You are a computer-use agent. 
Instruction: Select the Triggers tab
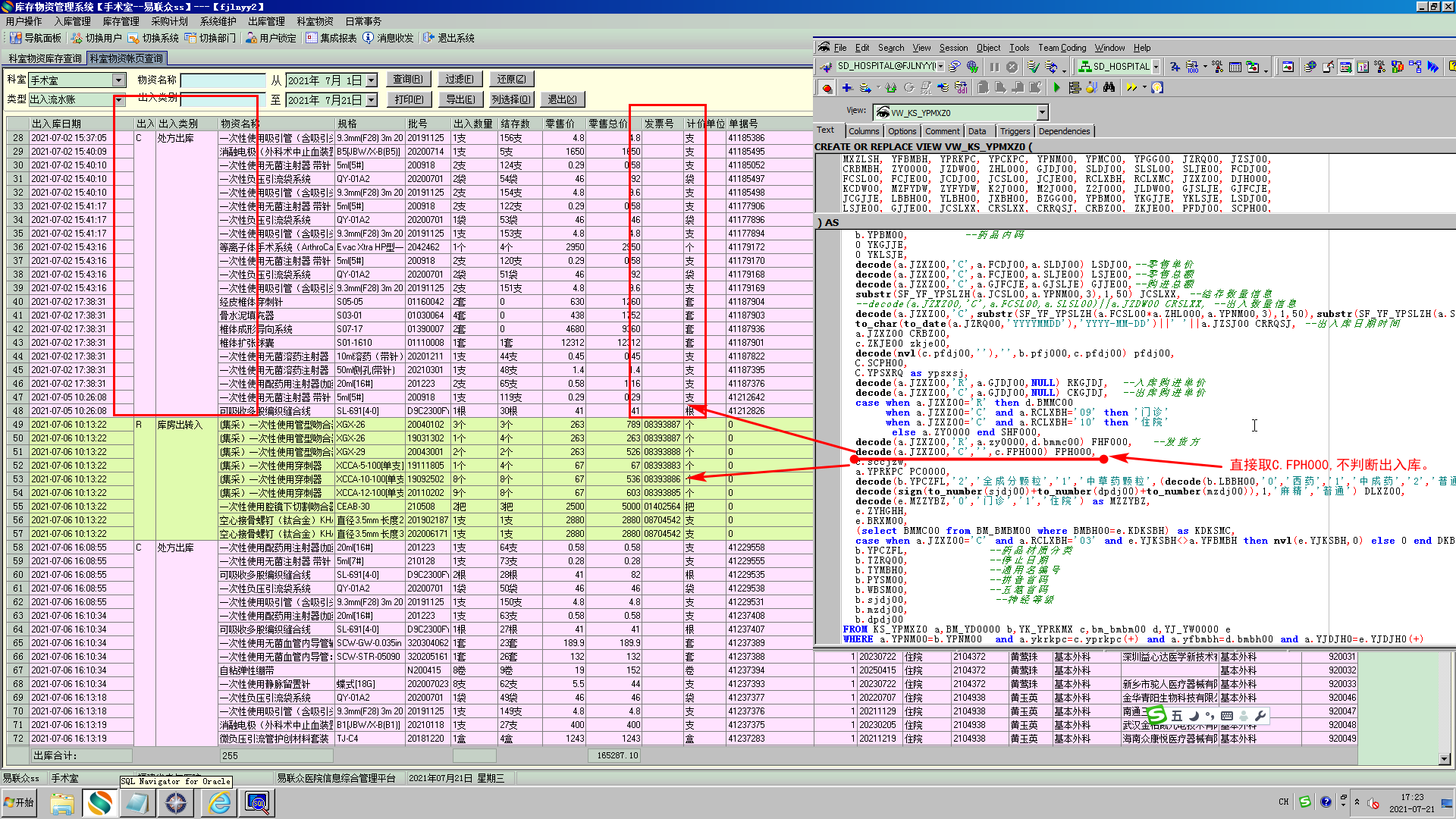tap(1014, 131)
